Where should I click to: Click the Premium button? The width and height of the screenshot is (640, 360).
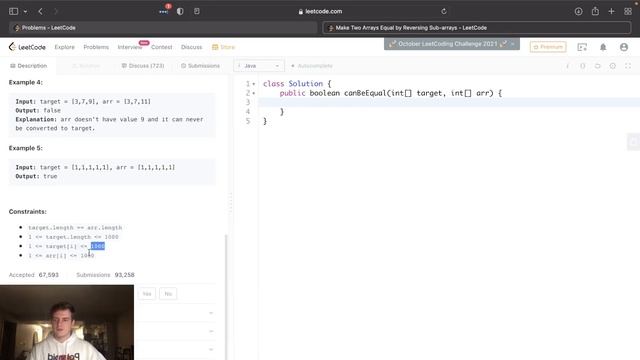tap(548, 47)
